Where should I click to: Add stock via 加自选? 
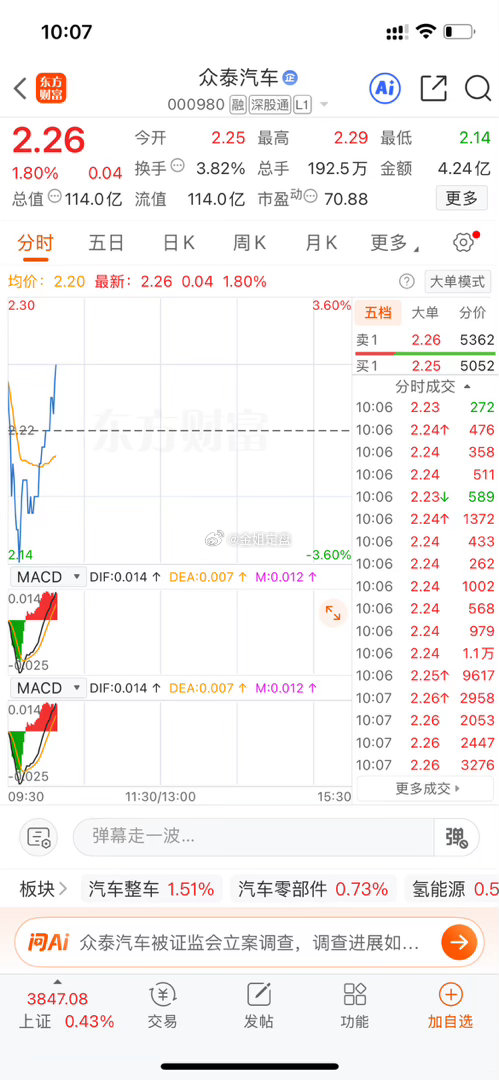(450, 1005)
